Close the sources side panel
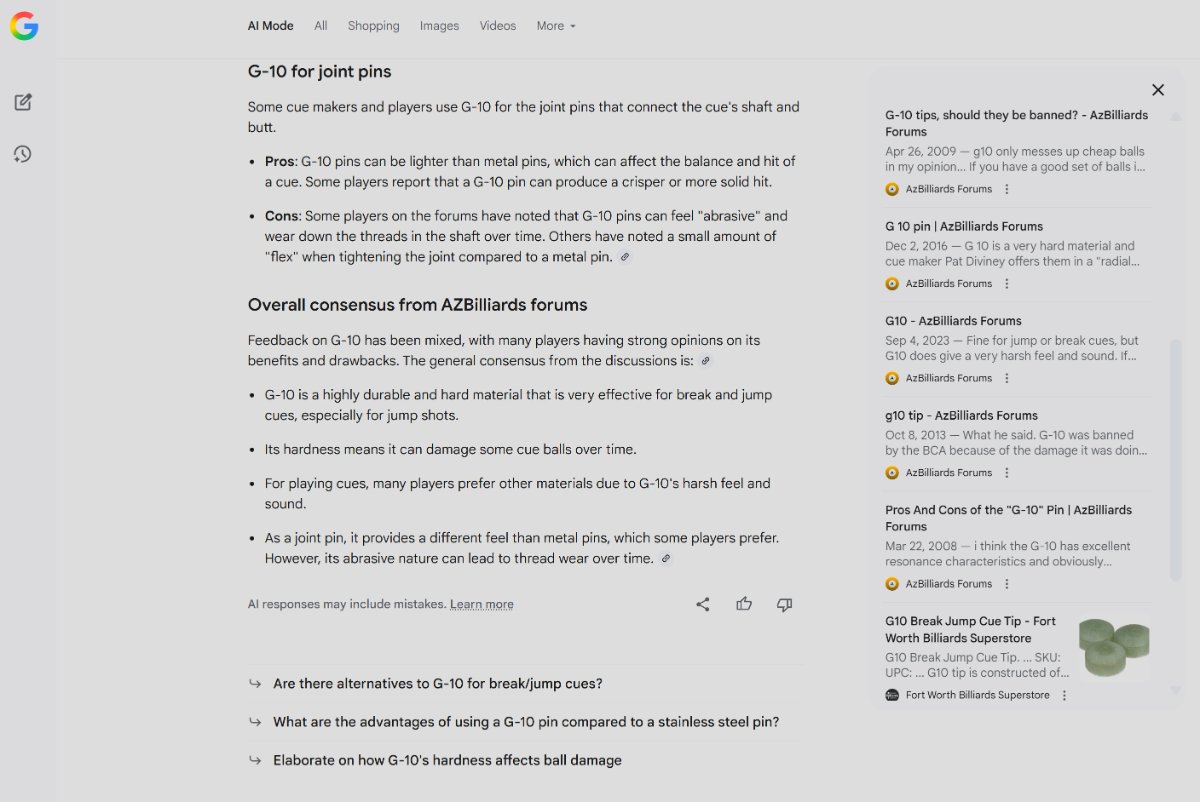The width and height of the screenshot is (1200, 802). (1158, 90)
